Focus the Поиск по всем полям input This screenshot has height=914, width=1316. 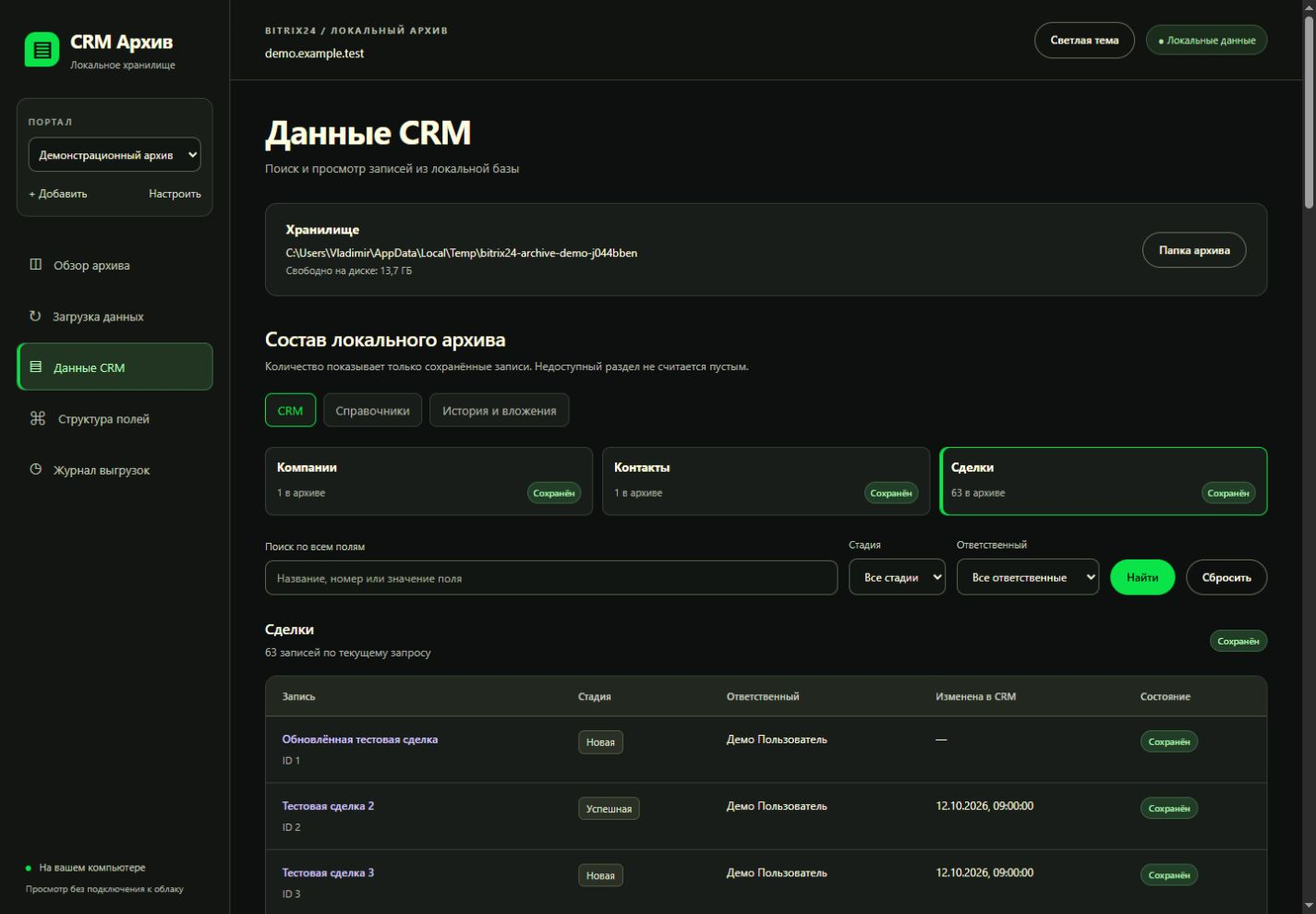[x=551, y=578]
